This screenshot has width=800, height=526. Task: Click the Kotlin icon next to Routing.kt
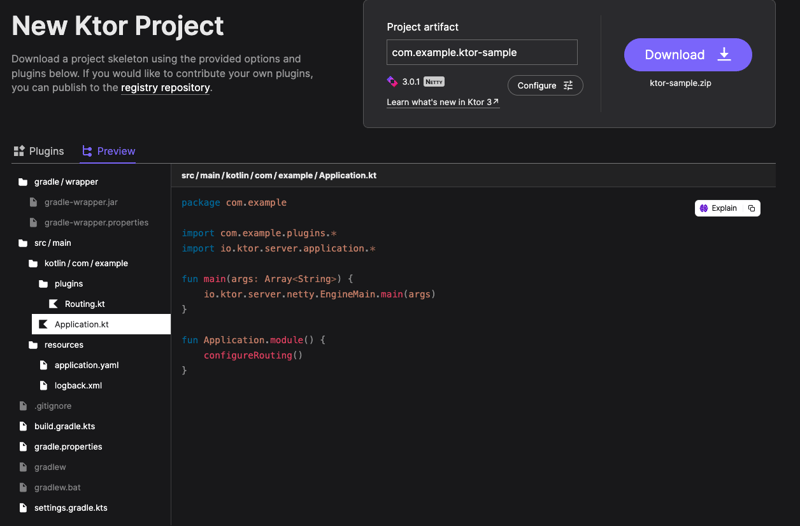coord(53,304)
